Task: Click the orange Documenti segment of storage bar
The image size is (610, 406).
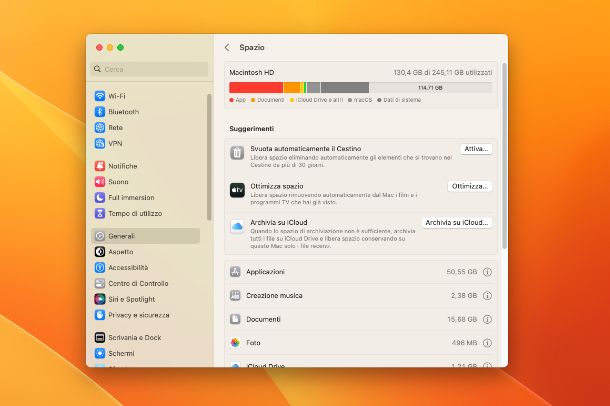Action: tap(292, 88)
